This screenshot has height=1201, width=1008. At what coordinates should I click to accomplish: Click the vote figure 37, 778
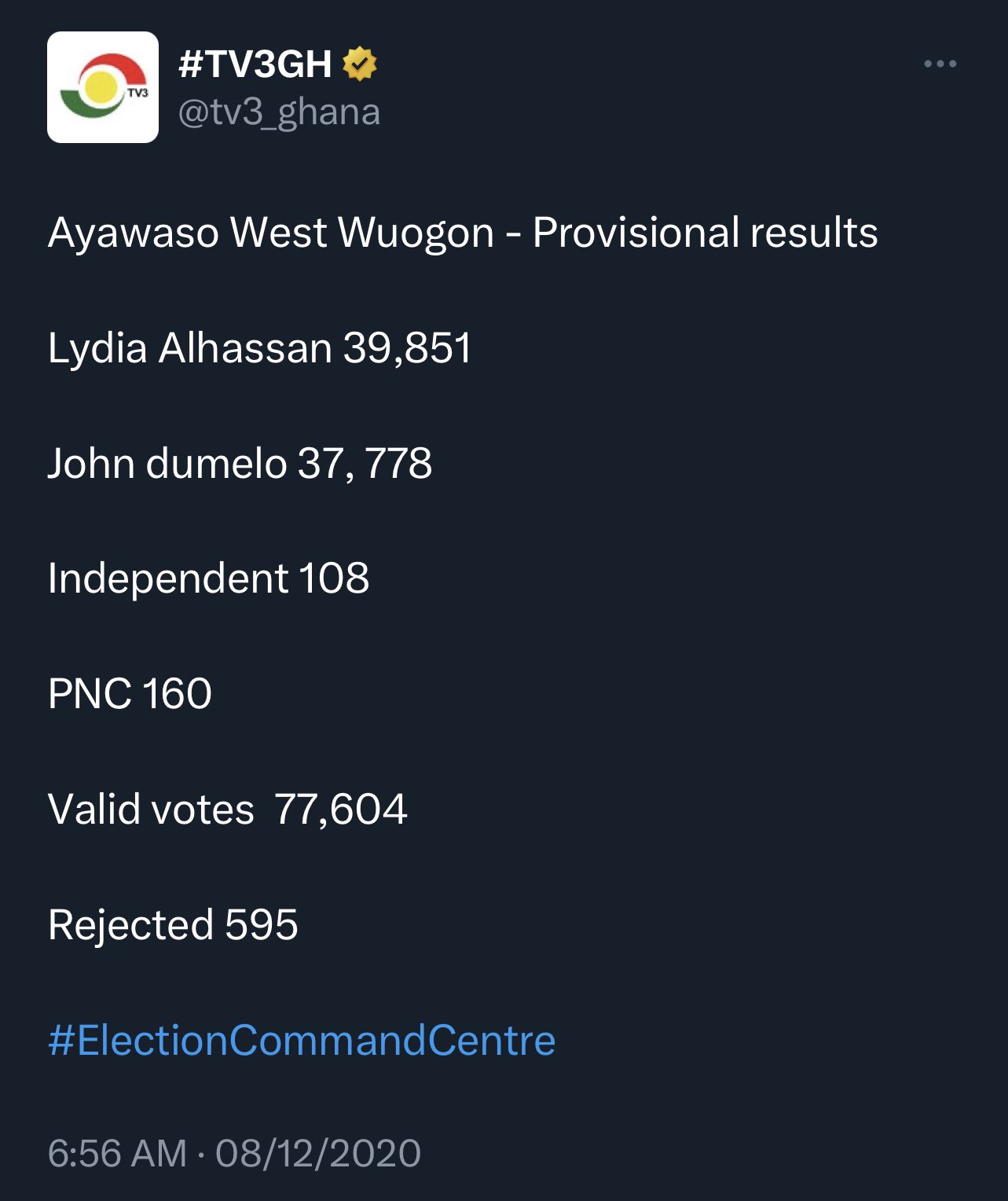click(365, 463)
